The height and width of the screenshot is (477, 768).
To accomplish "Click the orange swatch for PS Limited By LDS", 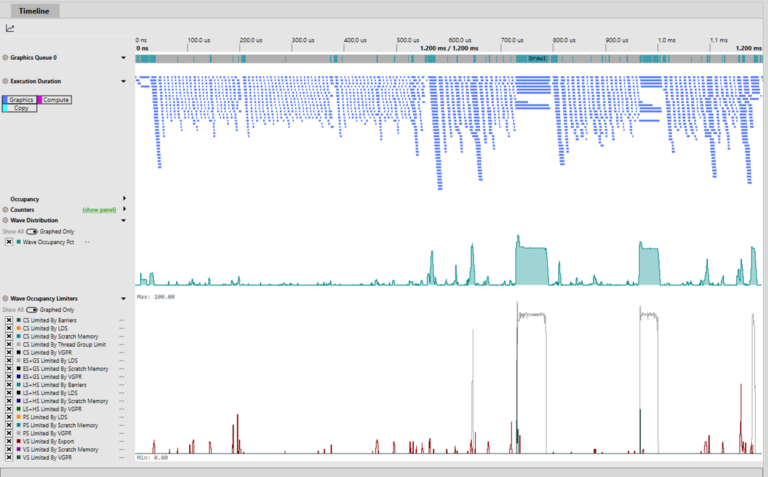I will (x=19, y=417).
